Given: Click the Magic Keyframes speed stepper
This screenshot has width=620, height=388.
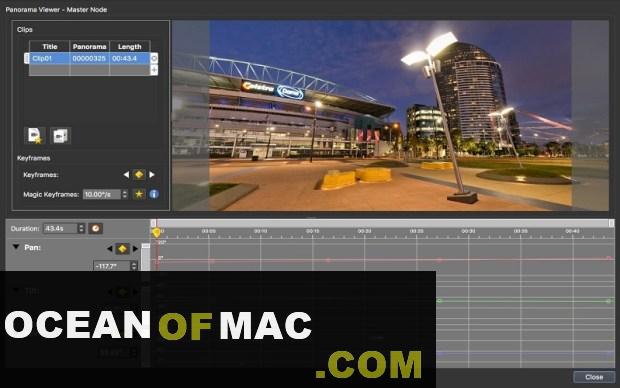Looking at the screenshot, I should click(x=125, y=194).
